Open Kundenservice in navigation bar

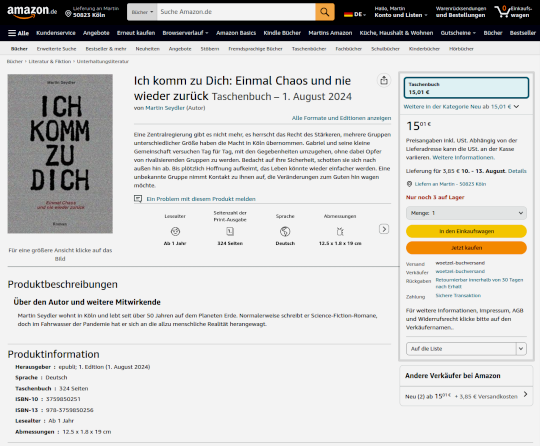click(56, 33)
